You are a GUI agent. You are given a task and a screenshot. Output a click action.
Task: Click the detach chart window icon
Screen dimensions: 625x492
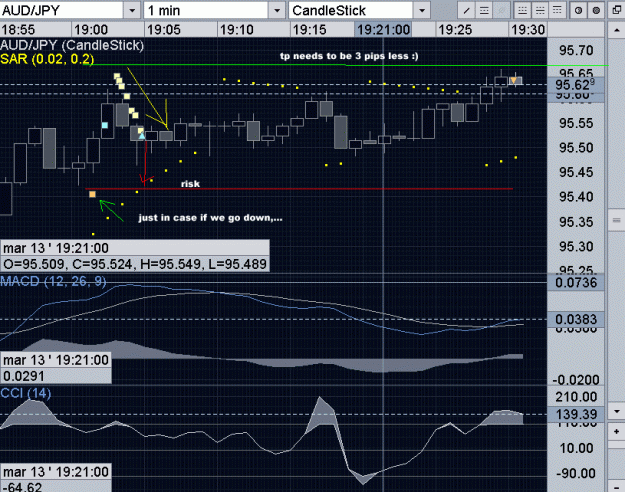(617, 11)
